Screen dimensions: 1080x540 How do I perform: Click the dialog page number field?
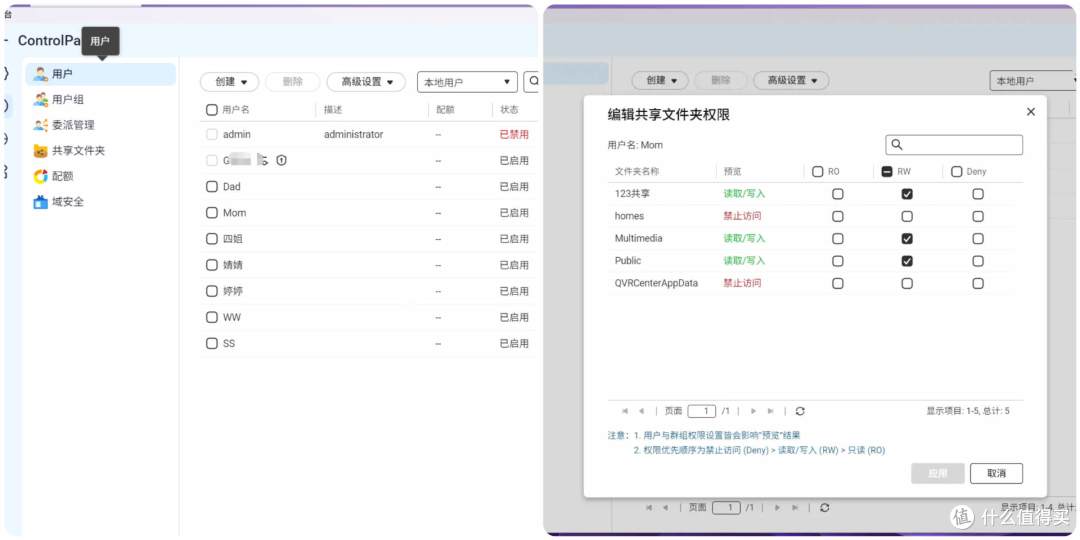click(702, 411)
